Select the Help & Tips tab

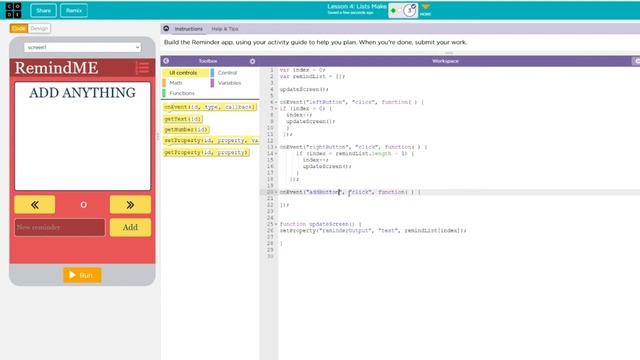[x=225, y=29]
